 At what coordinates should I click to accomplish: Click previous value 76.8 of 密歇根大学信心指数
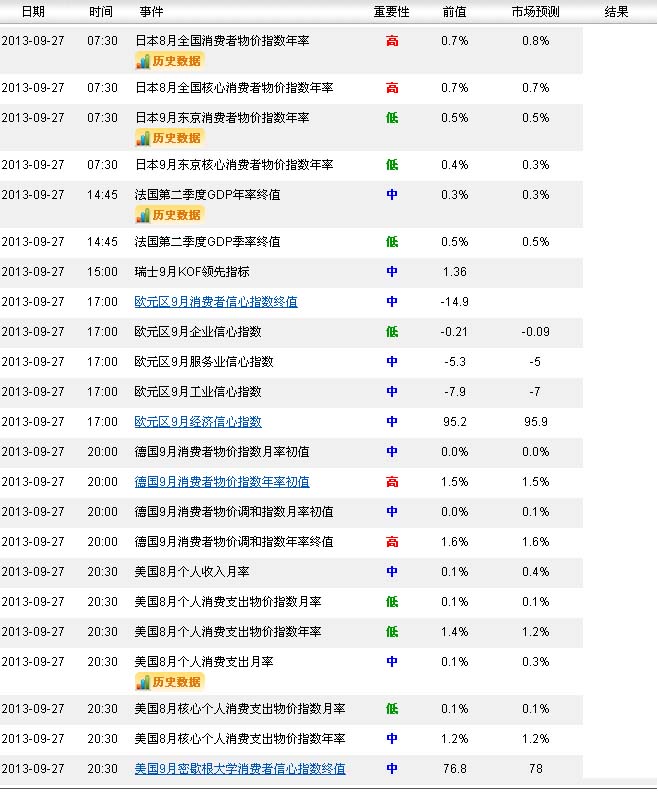pos(455,769)
